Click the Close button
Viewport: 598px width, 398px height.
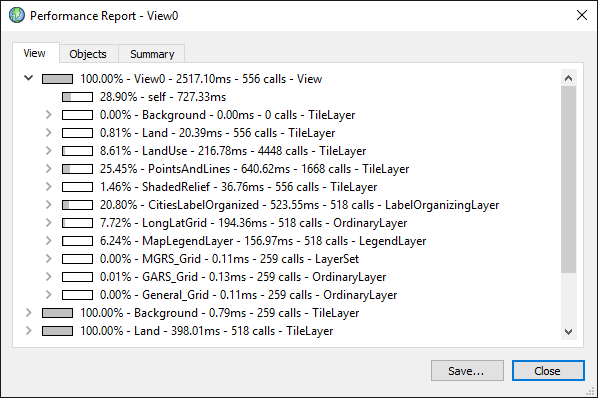(548, 371)
